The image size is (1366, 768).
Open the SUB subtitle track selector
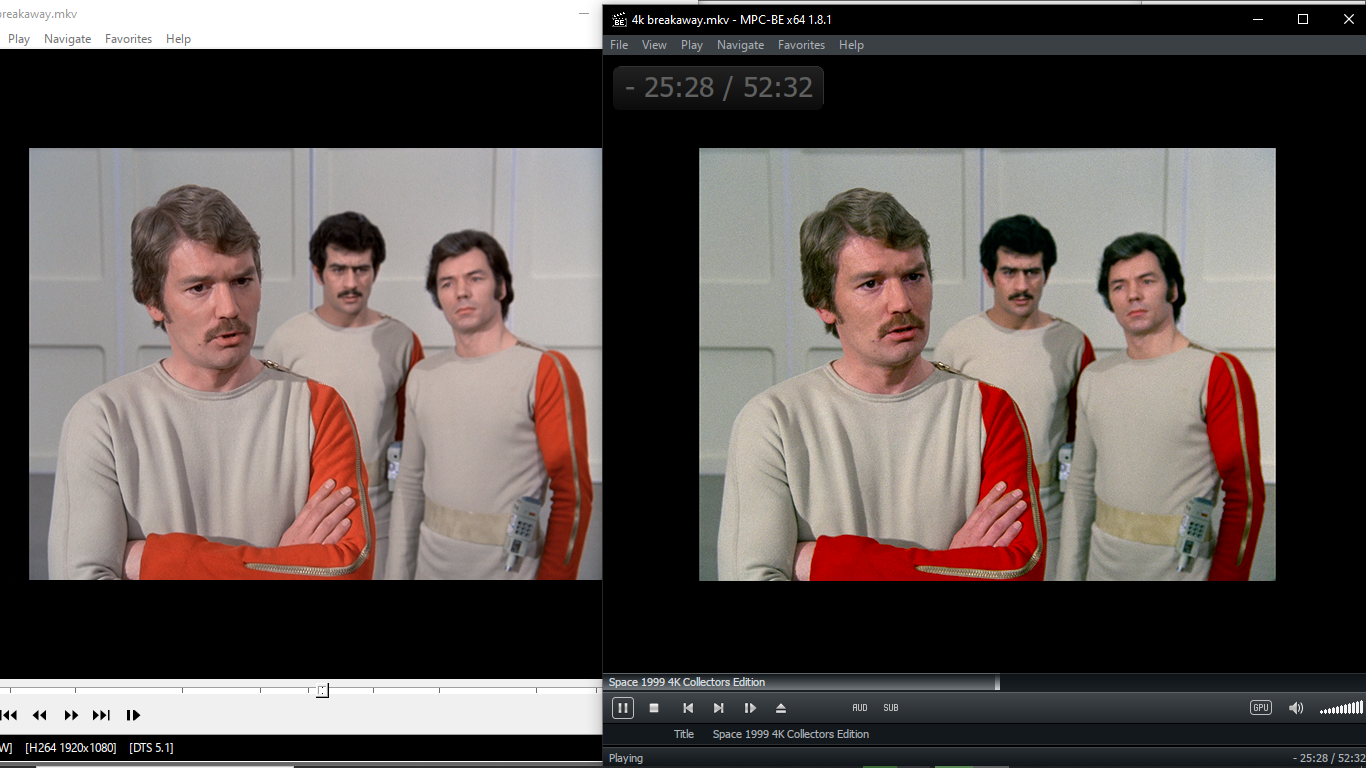pos(891,708)
